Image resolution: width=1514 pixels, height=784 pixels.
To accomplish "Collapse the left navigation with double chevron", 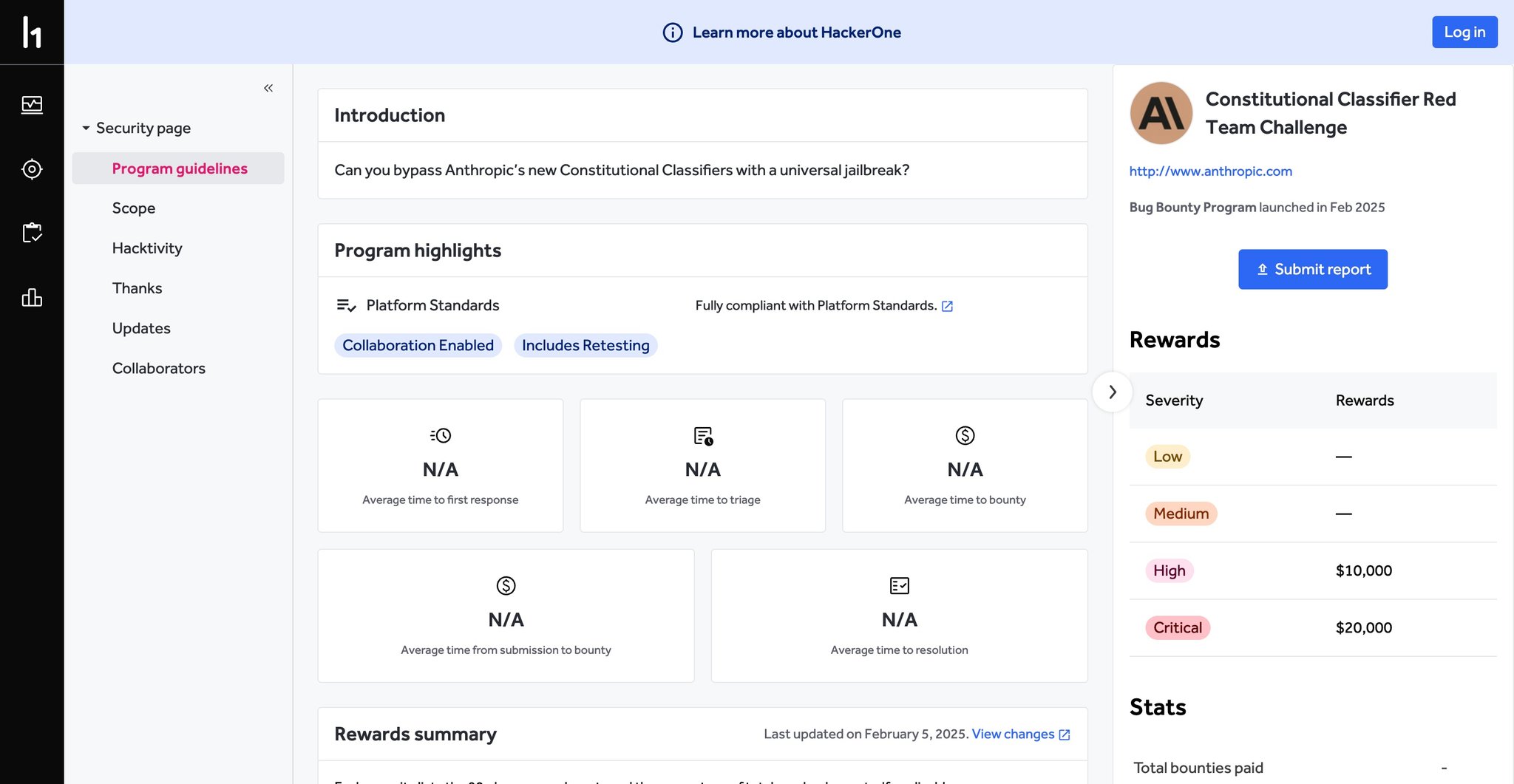I will 268,88.
